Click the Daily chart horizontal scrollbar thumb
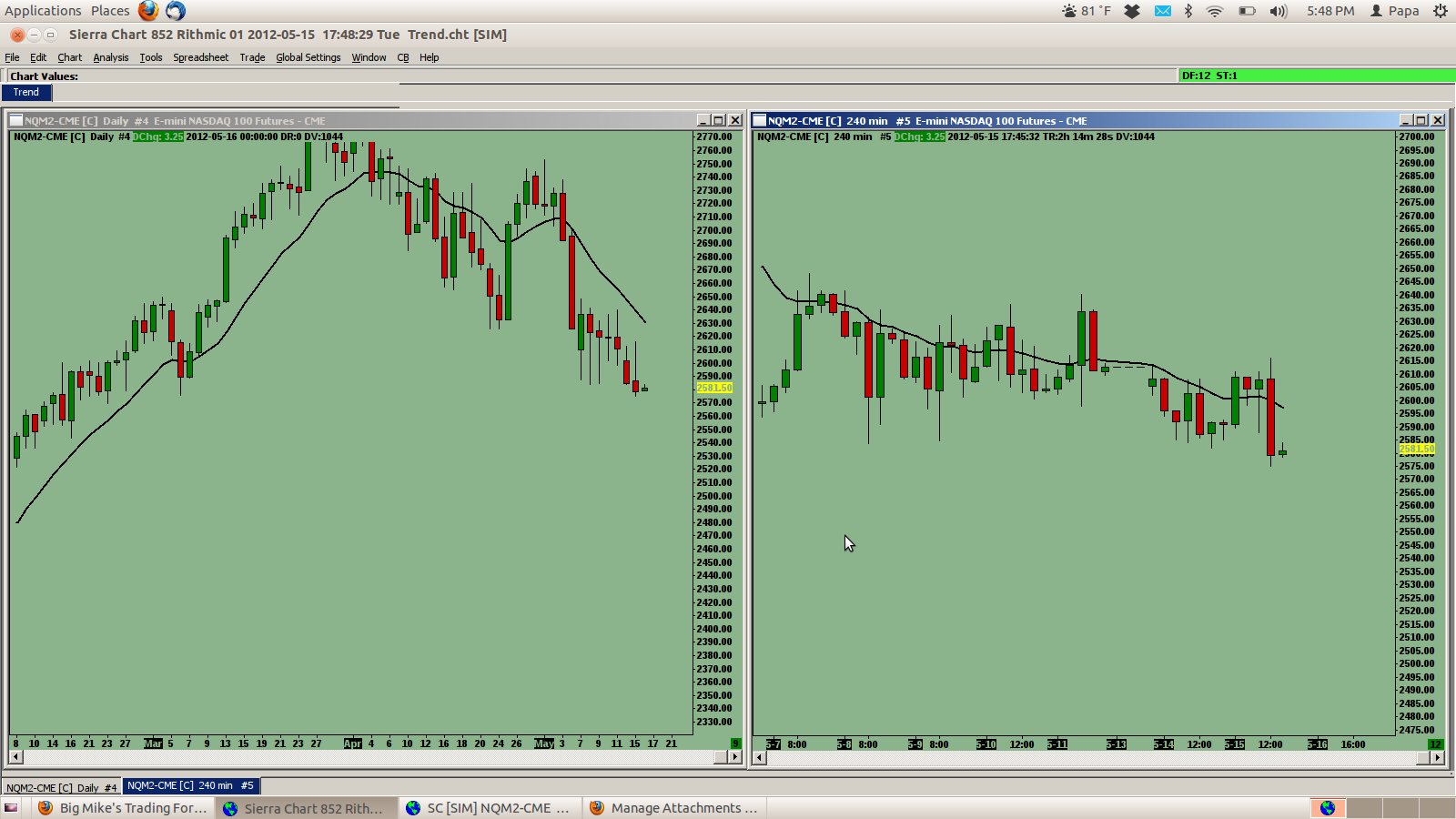 [722, 757]
